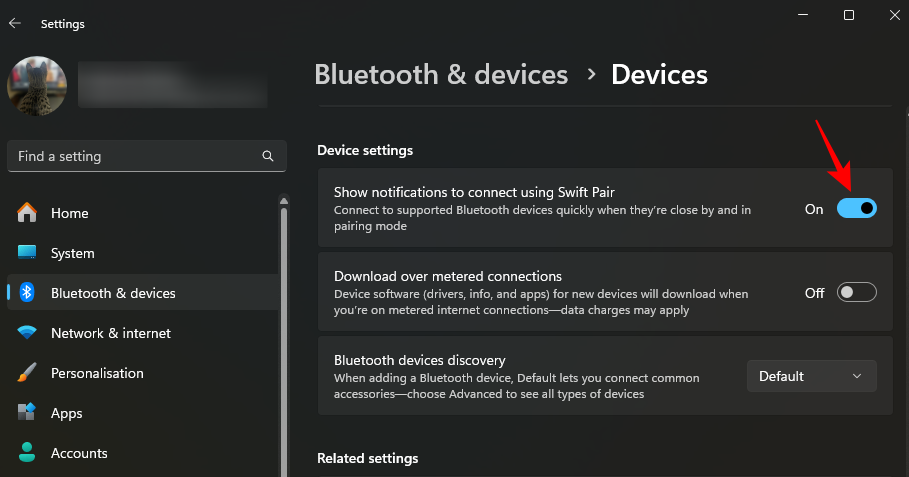This screenshot has height=477, width=909.
Task: Open Bluetooth devices discovery Default dropdown
Action: coord(811,376)
